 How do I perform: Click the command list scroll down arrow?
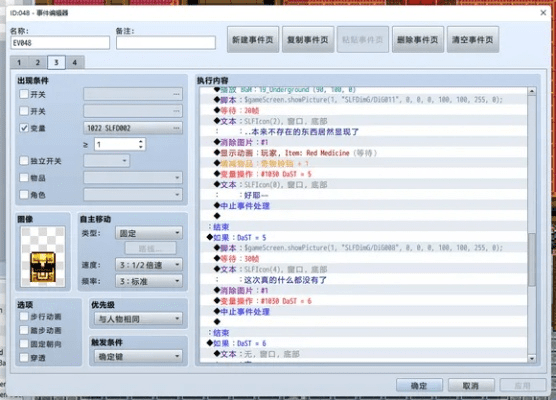532,359
